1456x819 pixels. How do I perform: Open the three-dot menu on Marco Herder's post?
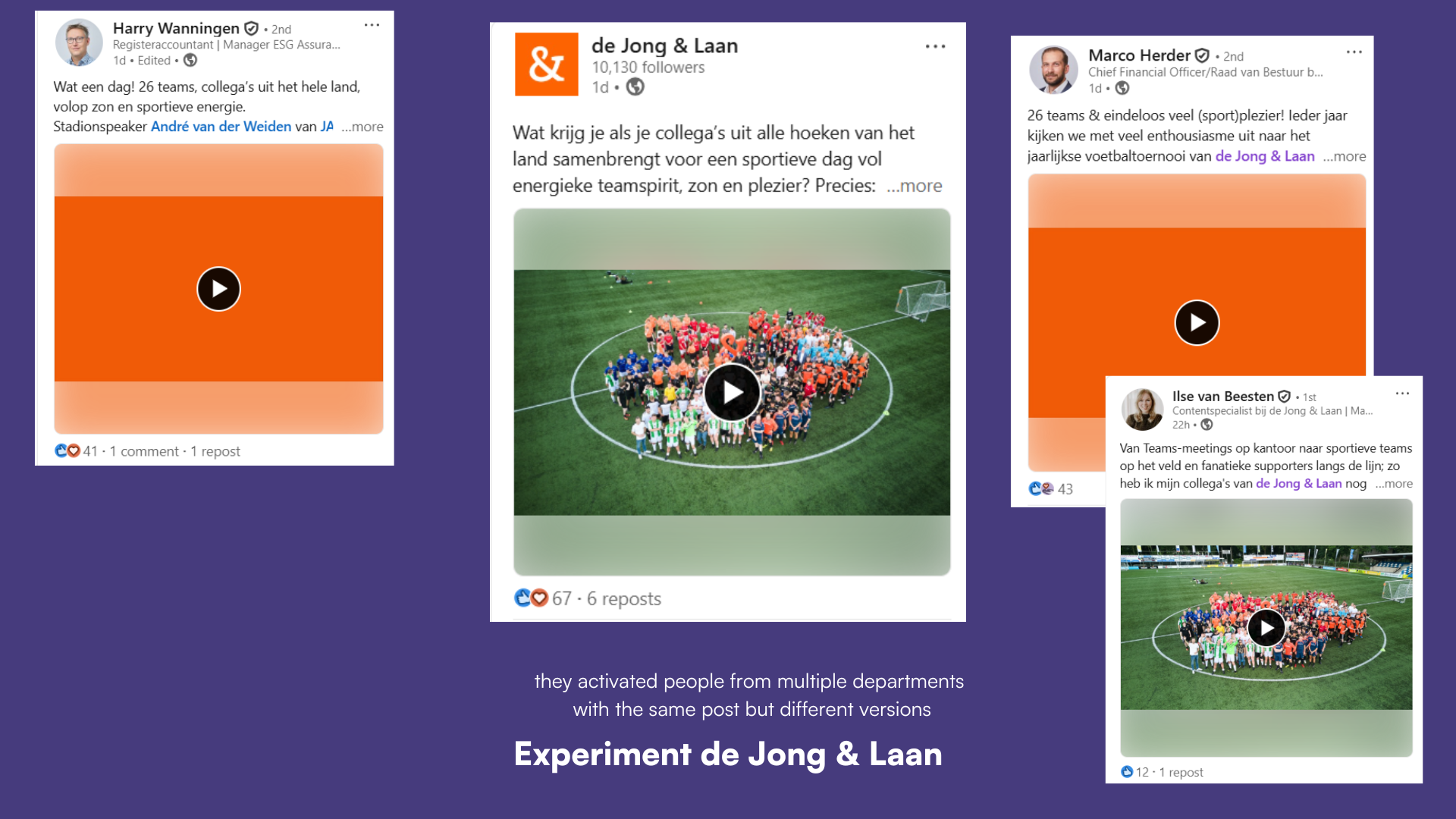click(1354, 52)
